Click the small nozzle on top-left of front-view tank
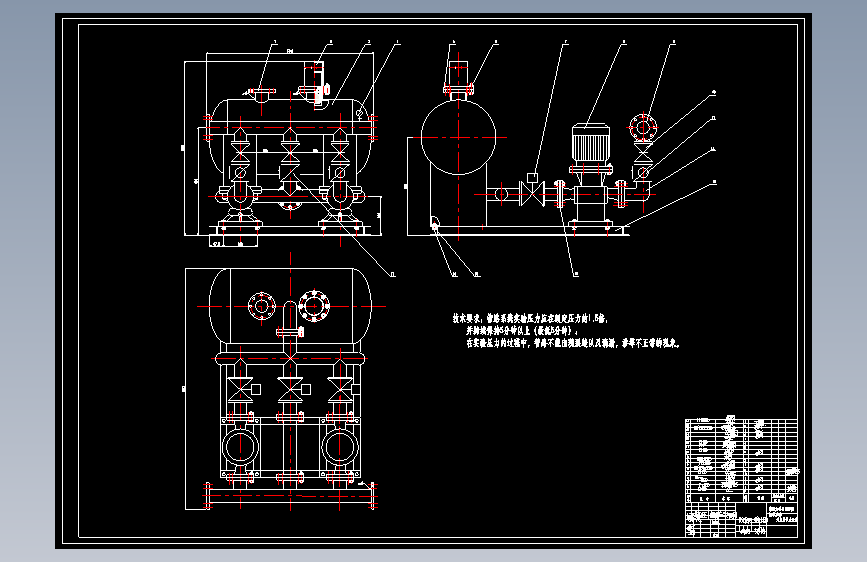The height and width of the screenshot is (562, 867). tap(261, 95)
